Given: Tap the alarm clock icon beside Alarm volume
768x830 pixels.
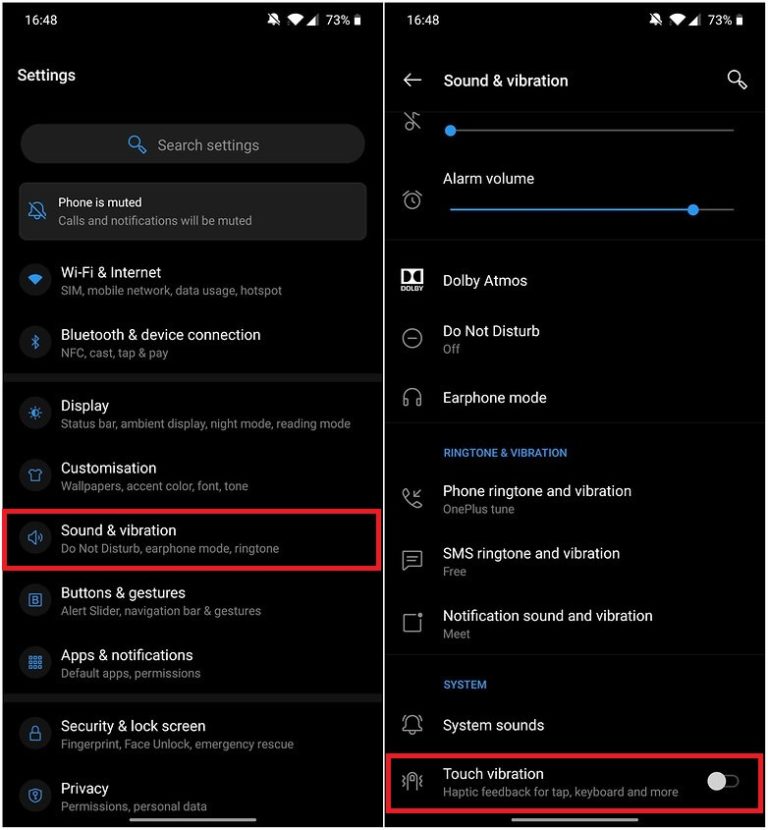Looking at the screenshot, I should coord(412,200).
